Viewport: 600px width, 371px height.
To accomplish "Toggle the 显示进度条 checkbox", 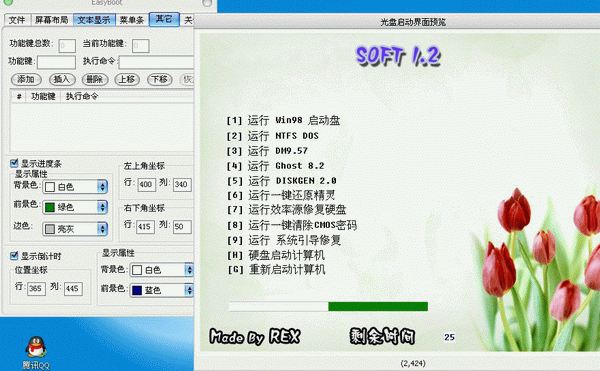I will click(x=14, y=163).
